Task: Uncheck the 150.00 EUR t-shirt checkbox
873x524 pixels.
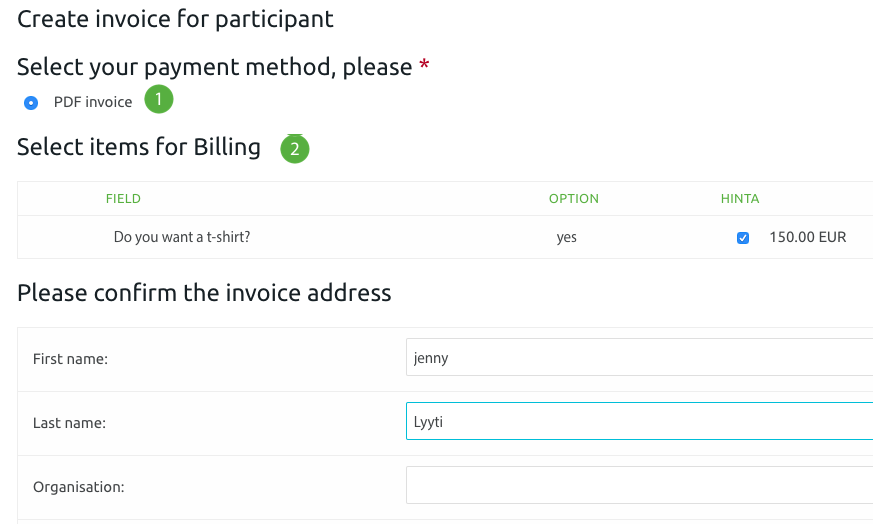Action: [x=743, y=238]
